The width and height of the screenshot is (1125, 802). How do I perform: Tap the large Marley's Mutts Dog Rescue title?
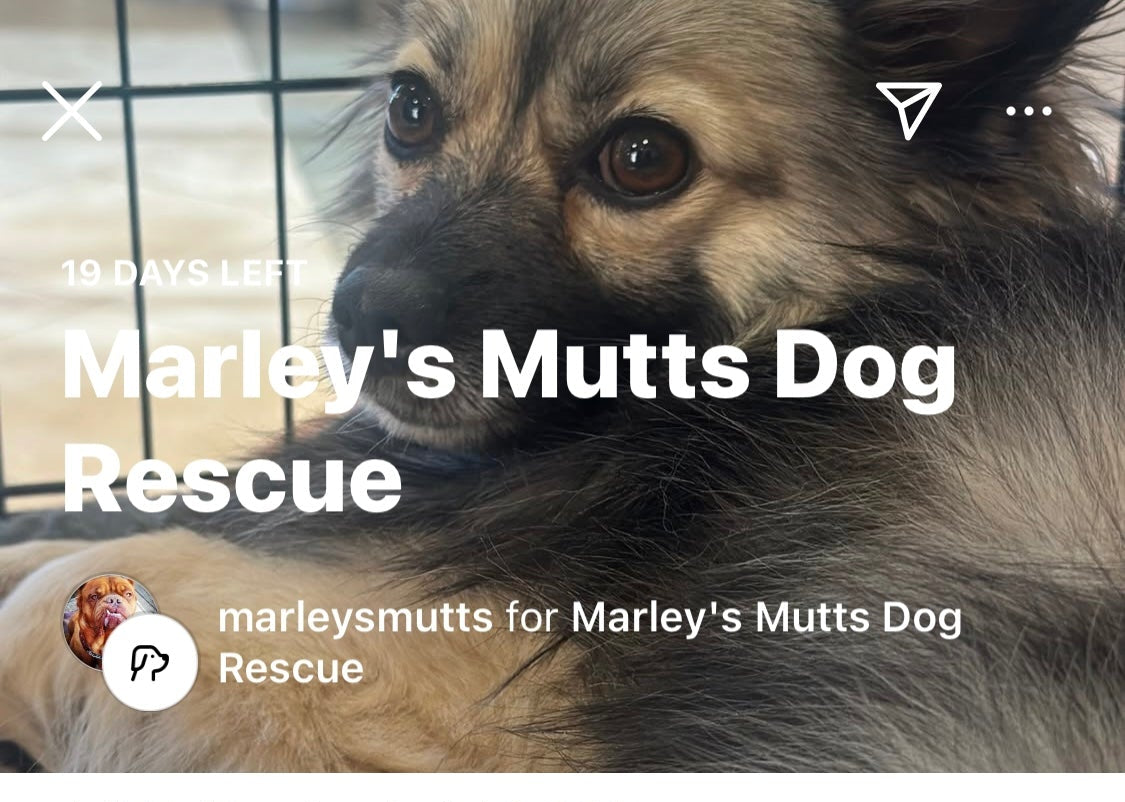click(x=509, y=422)
